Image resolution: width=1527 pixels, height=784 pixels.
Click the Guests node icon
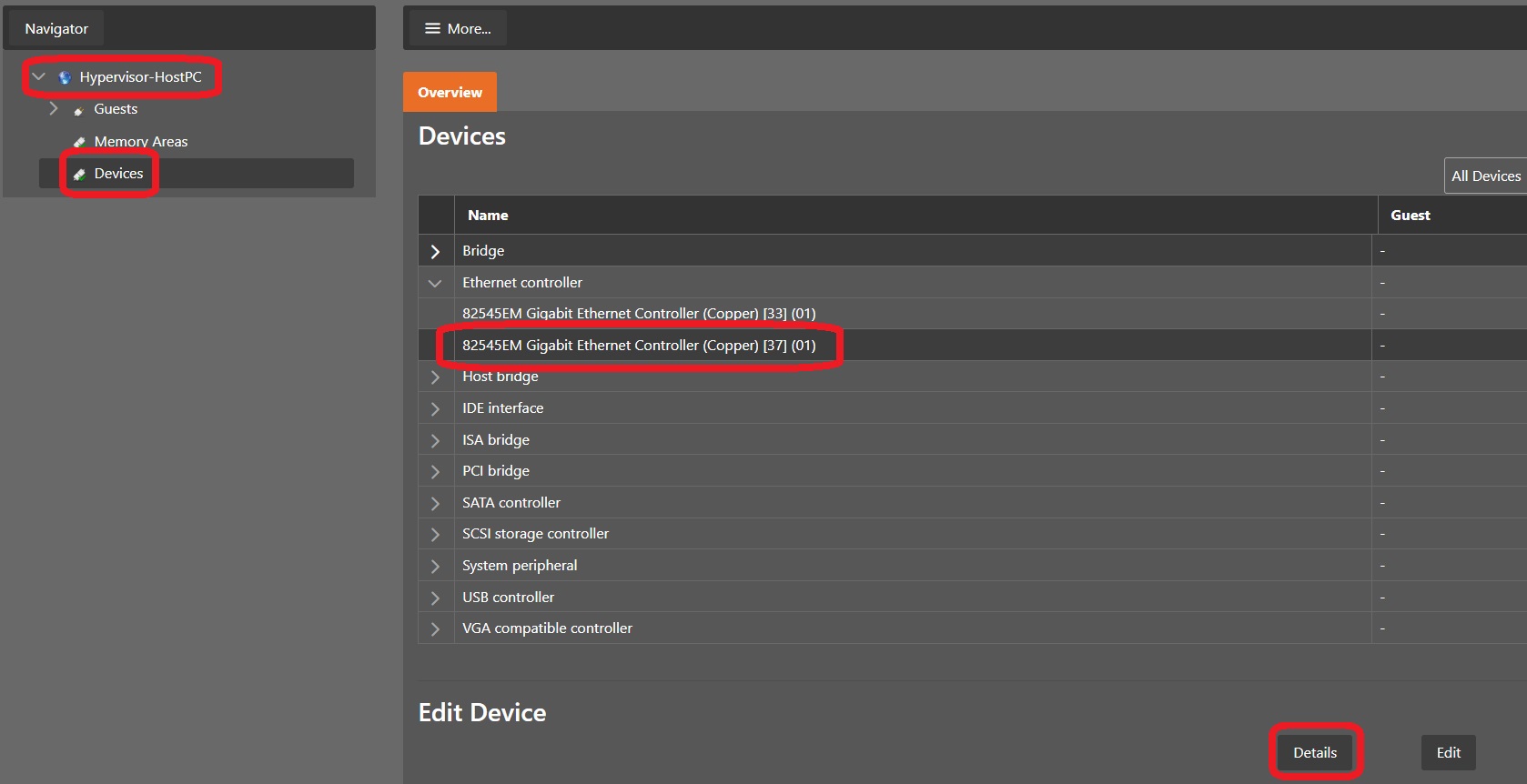click(79, 110)
